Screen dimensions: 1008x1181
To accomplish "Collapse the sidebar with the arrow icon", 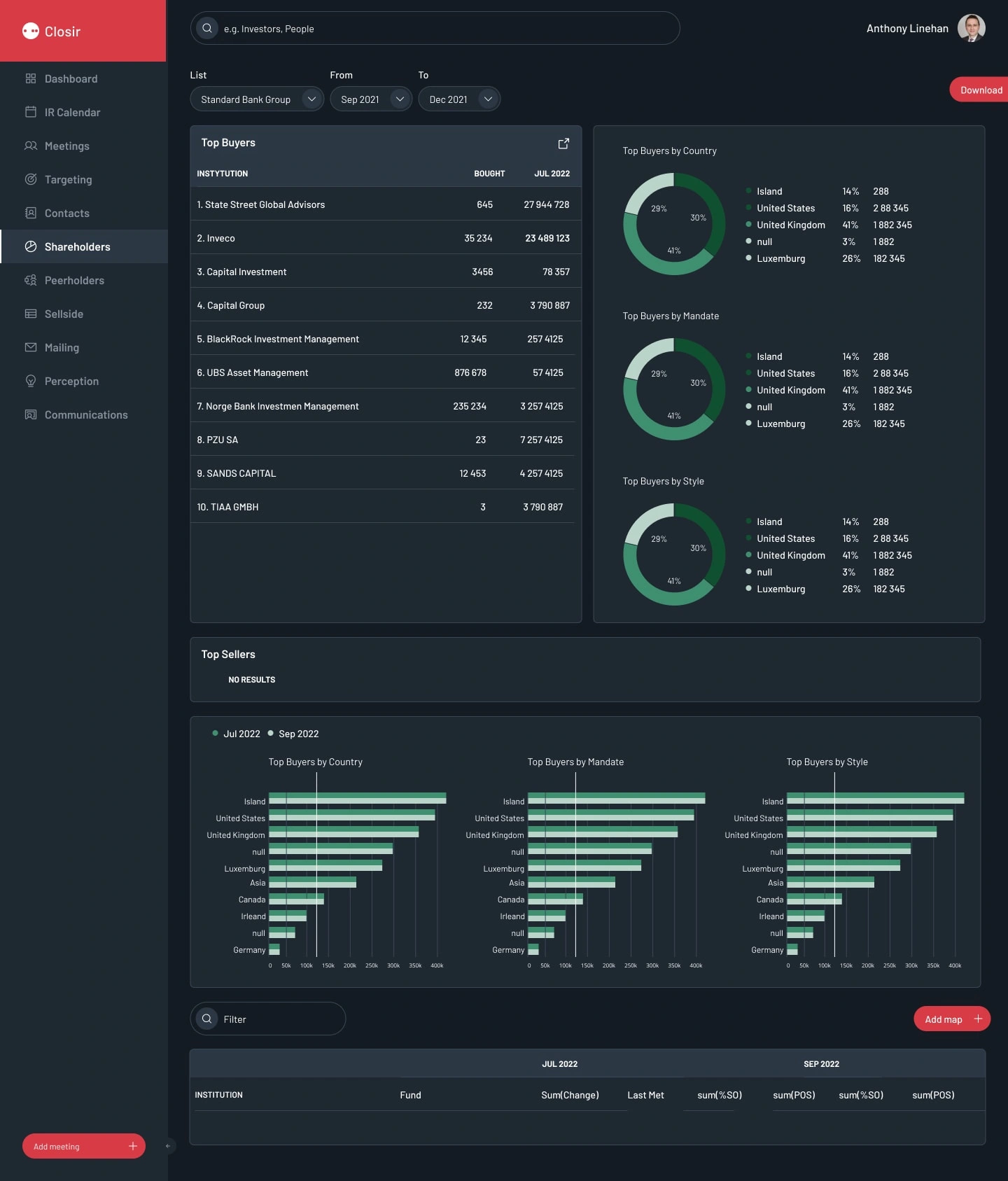I will click(168, 1146).
